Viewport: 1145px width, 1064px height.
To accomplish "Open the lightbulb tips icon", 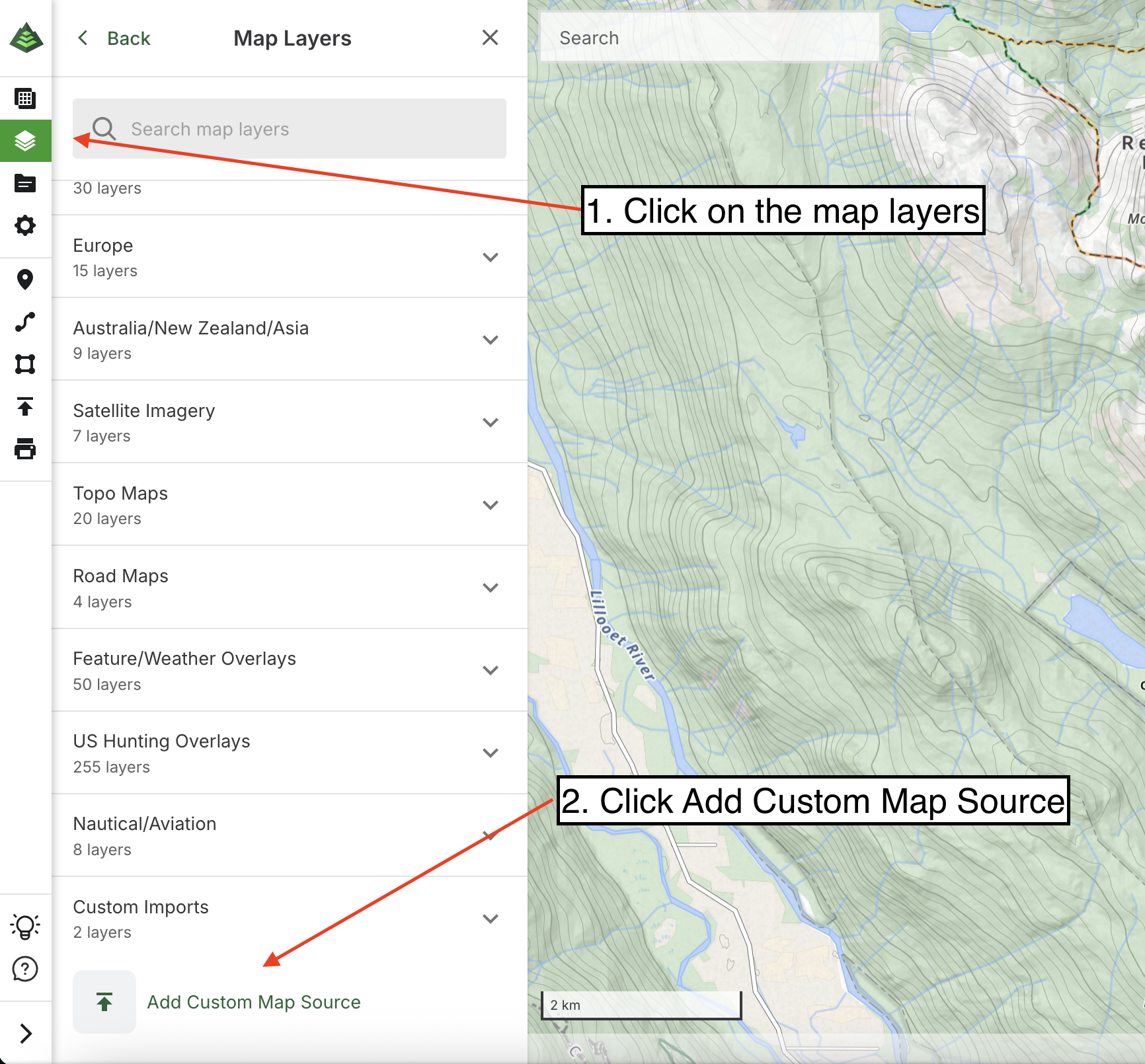I will [x=25, y=927].
